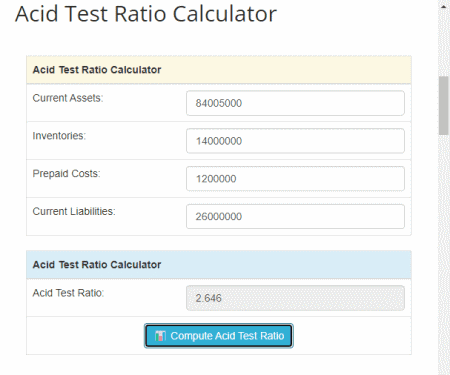Compute Acid Test Ratio button click
Viewport: 450px width, 375px height.
point(219,336)
